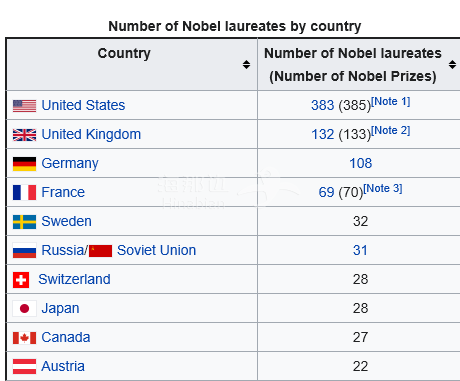This screenshot has height=381, width=460.
Task: Click the United States flag icon
Action: pos(24,106)
